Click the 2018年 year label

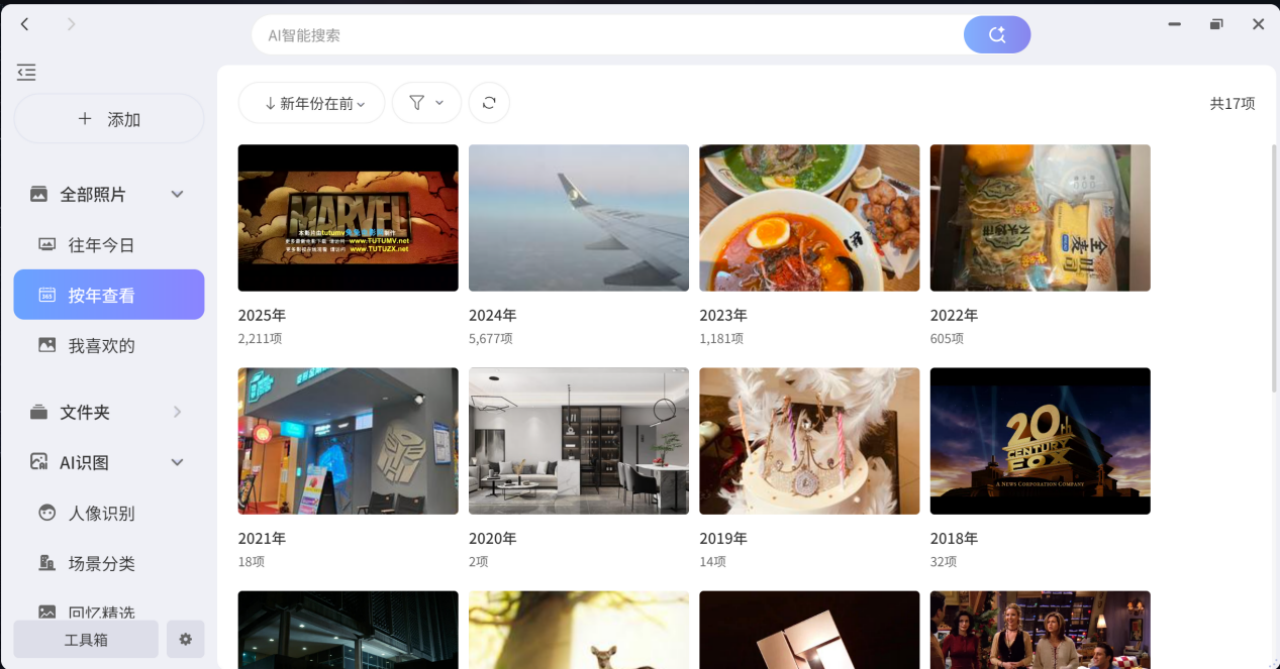954,538
